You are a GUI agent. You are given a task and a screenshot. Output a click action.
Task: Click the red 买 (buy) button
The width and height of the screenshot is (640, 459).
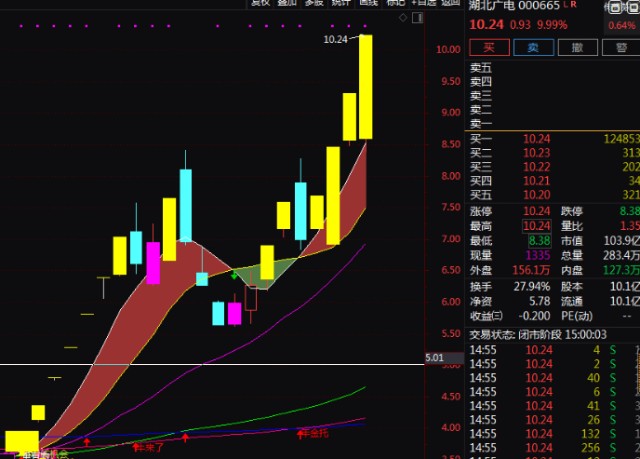(489, 47)
